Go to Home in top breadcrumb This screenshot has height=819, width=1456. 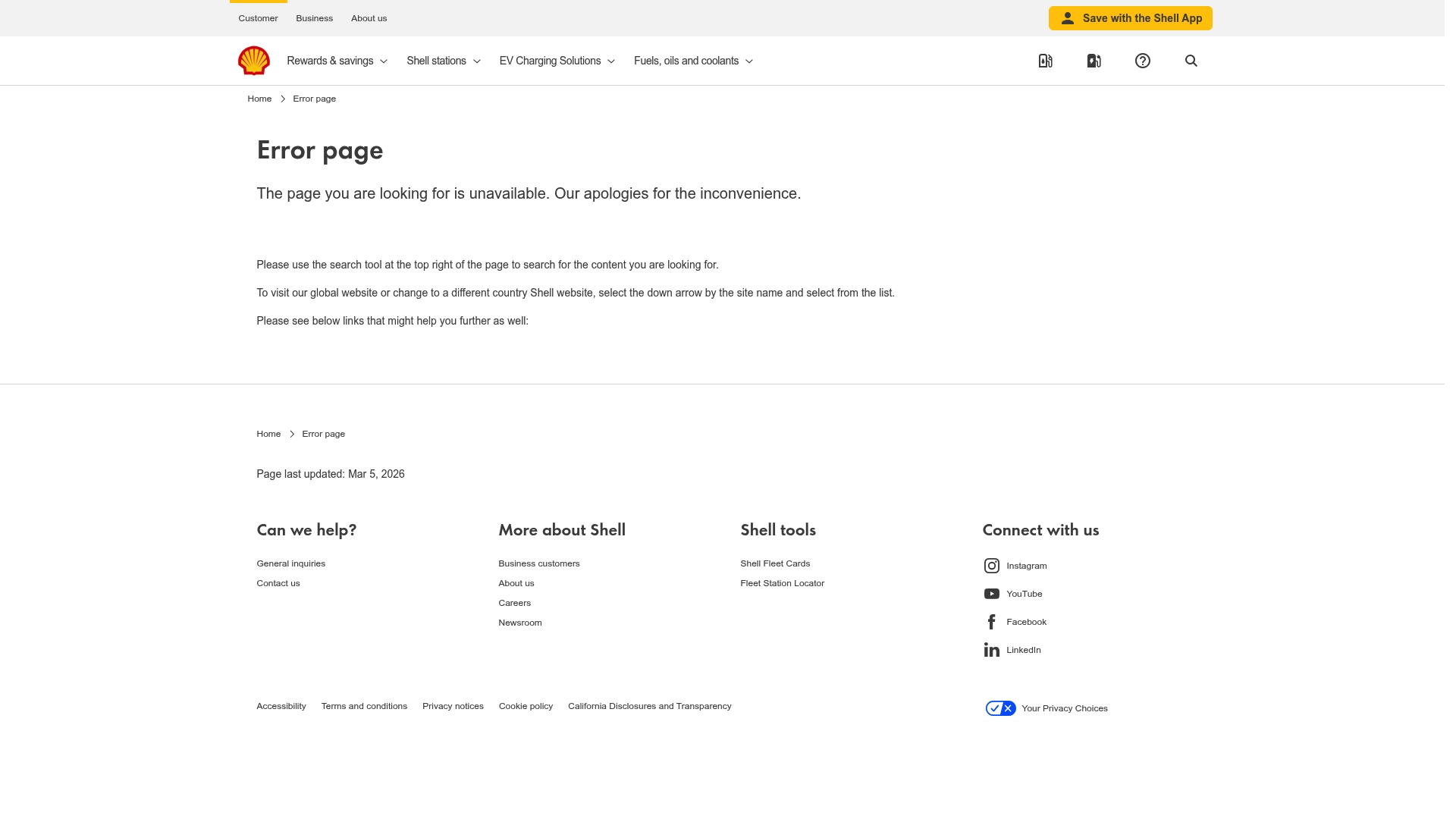[x=259, y=99]
